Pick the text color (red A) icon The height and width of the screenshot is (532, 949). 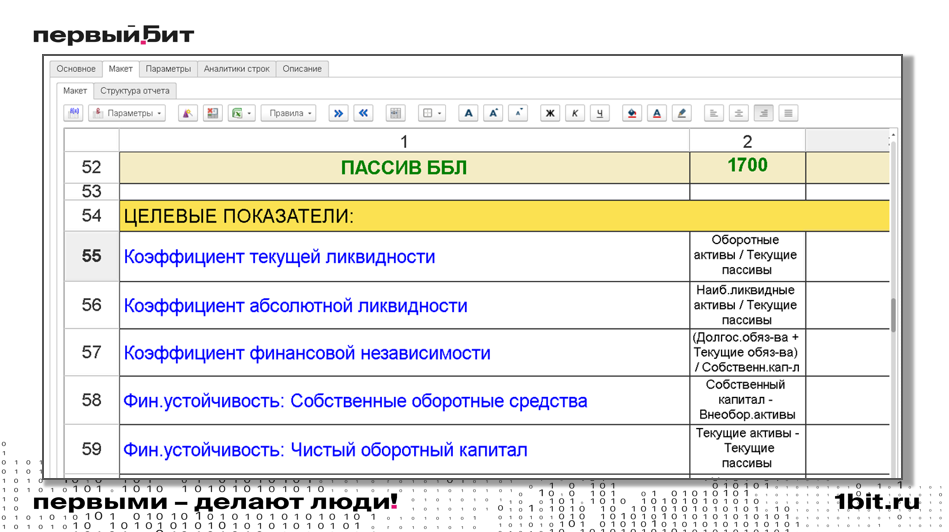(657, 113)
